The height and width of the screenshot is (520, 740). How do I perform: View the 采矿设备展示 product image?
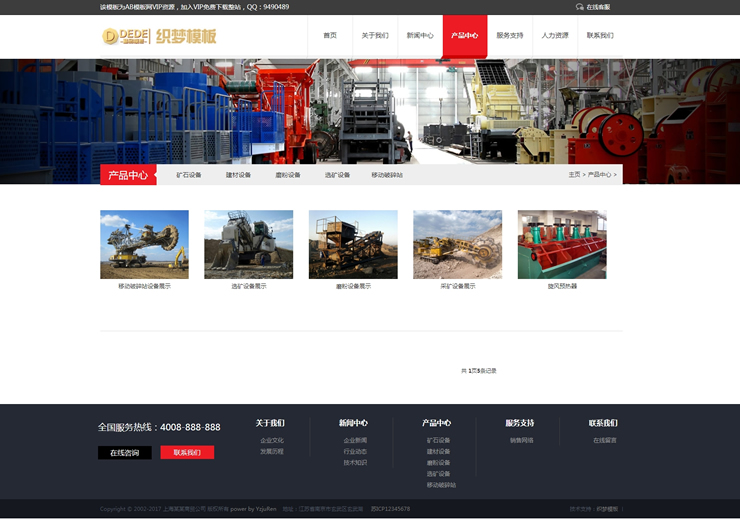(457, 244)
